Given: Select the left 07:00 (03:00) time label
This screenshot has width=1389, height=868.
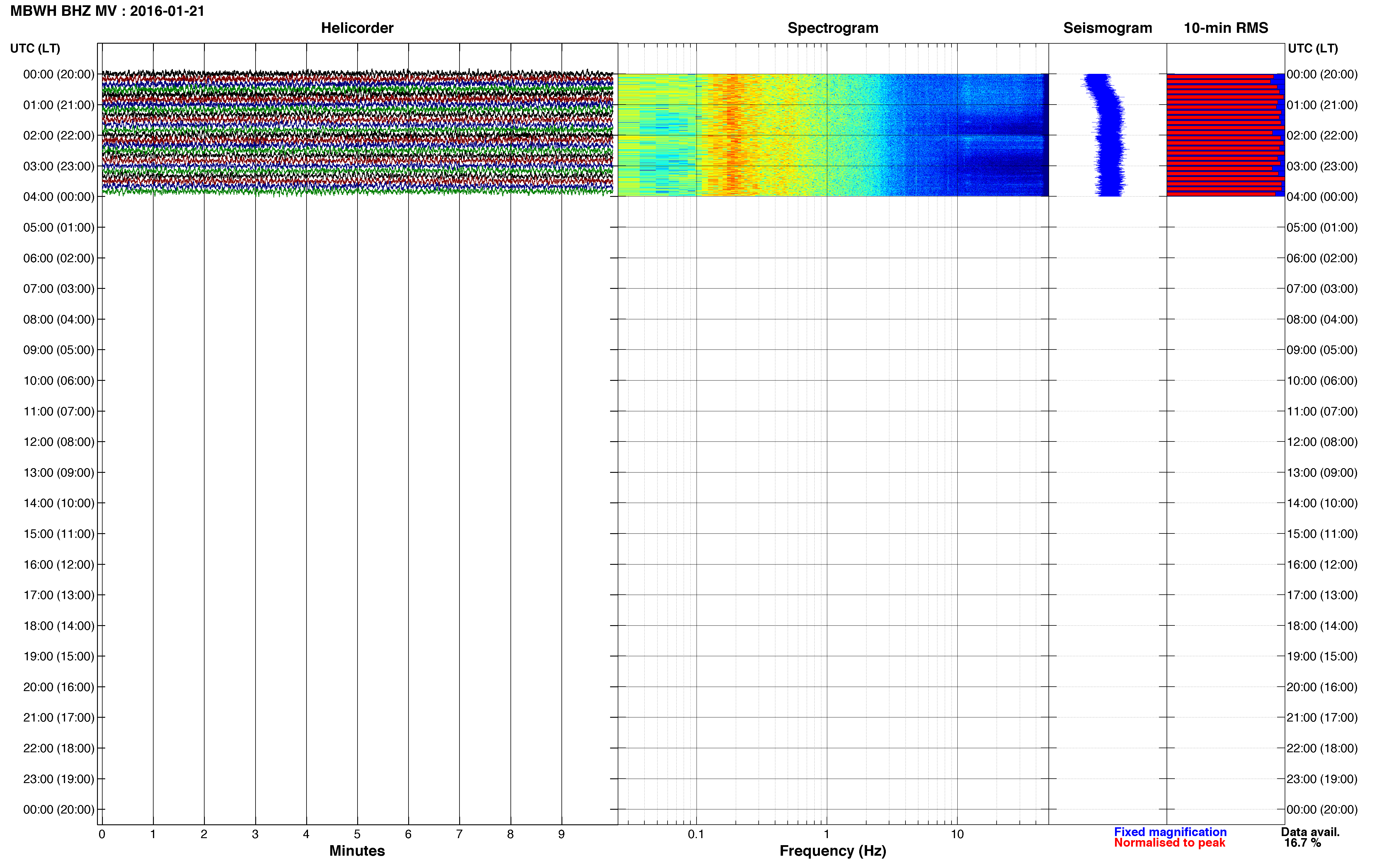Looking at the screenshot, I should click(59, 289).
